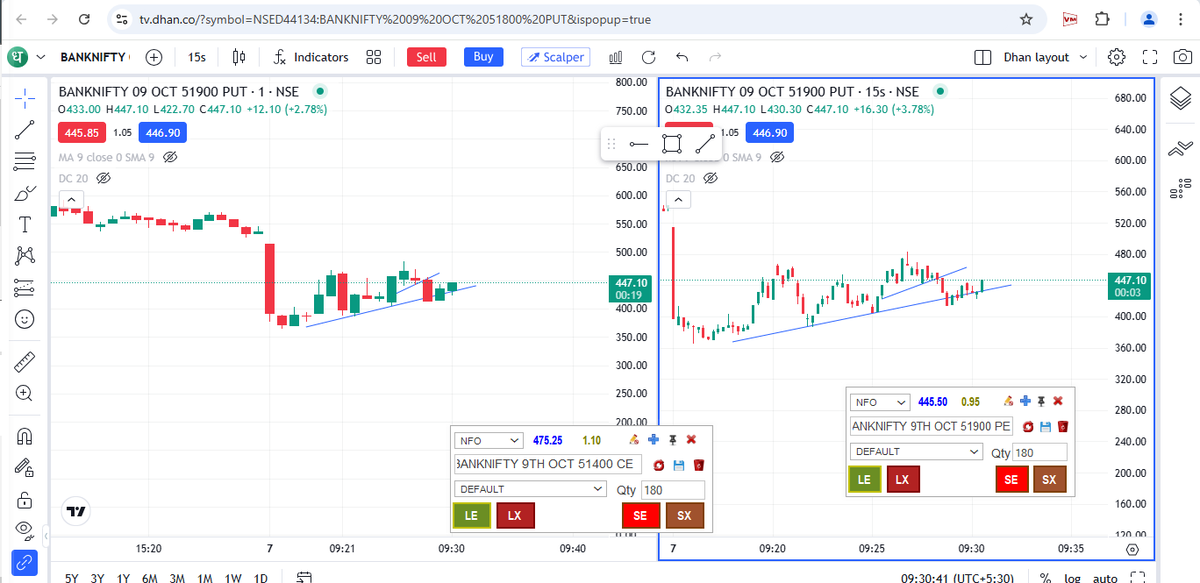Click the BANKNIFTY 9TH OCT 51400 CE symbol field

[548, 464]
